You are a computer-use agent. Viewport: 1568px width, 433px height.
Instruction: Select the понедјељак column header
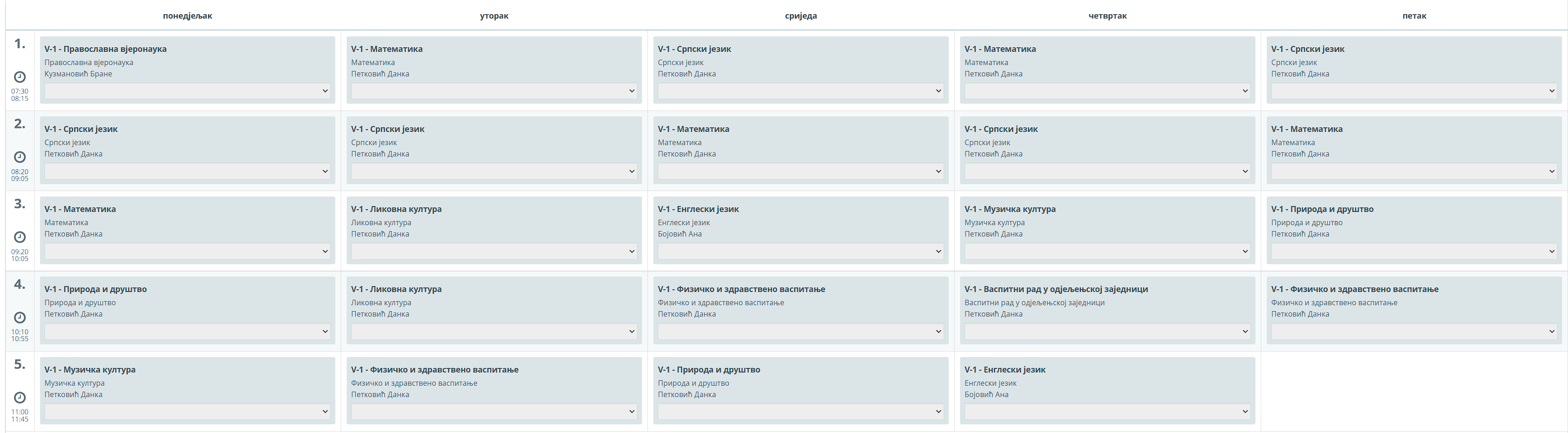pos(188,16)
